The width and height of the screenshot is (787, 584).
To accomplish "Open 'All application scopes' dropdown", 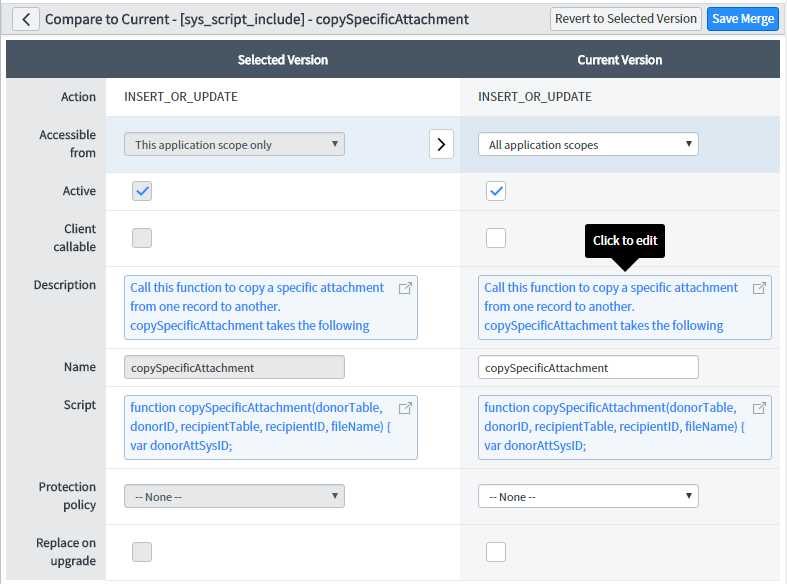I will [588, 144].
